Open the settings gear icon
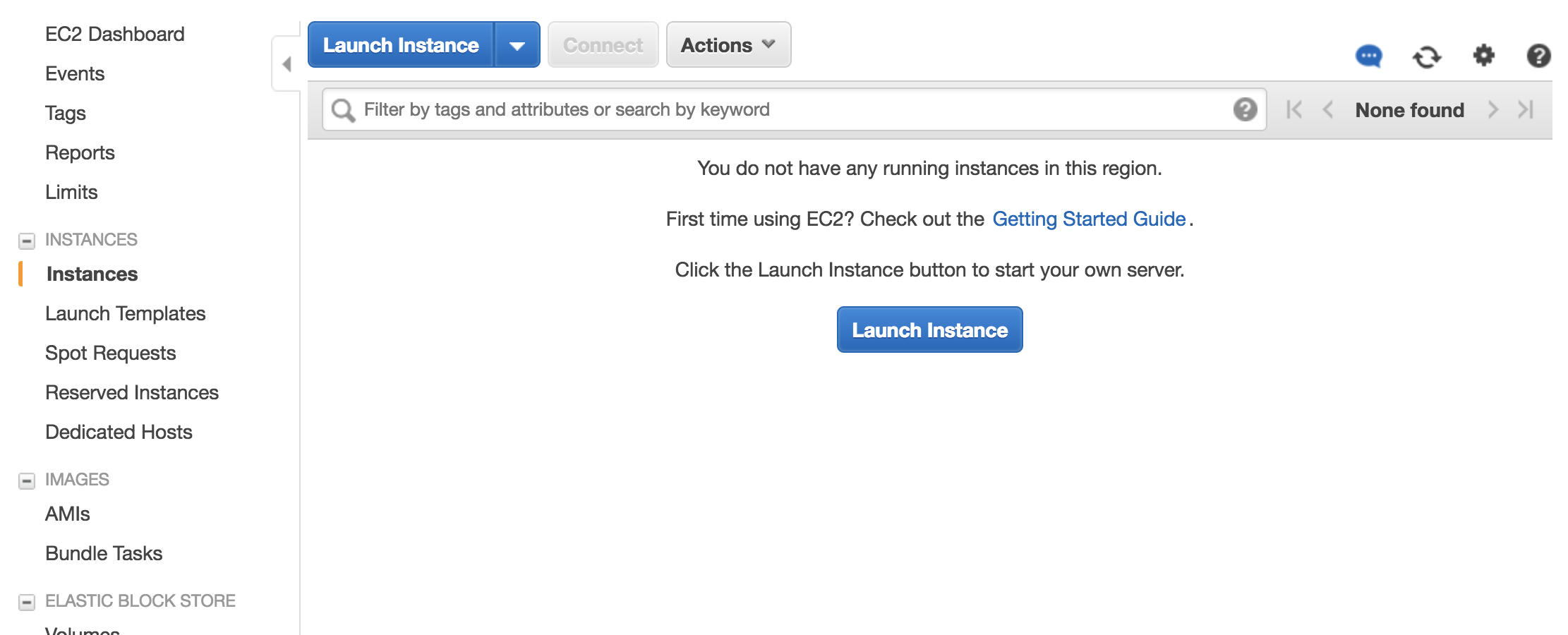The image size is (1568, 635). (x=1483, y=55)
